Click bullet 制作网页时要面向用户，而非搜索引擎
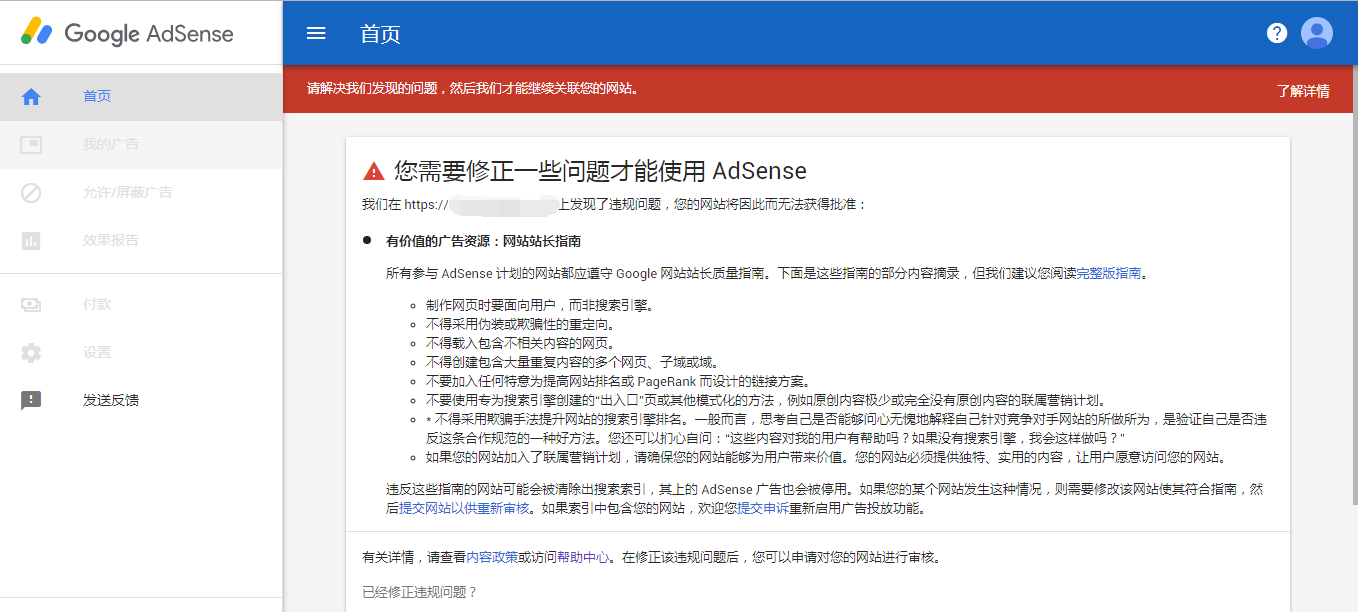1358x612 pixels. (x=539, y=305)
